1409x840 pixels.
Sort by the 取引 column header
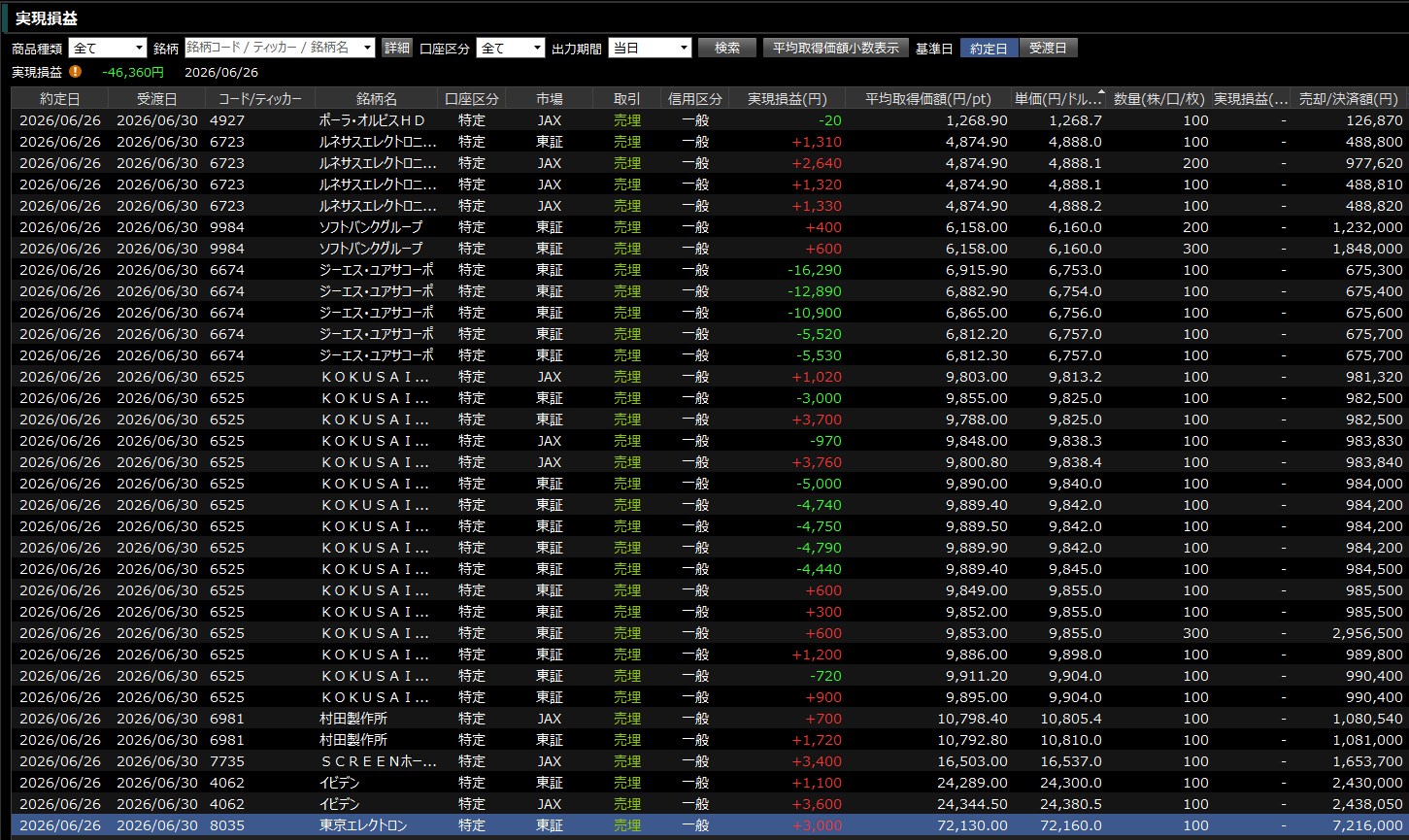[627, 98]
